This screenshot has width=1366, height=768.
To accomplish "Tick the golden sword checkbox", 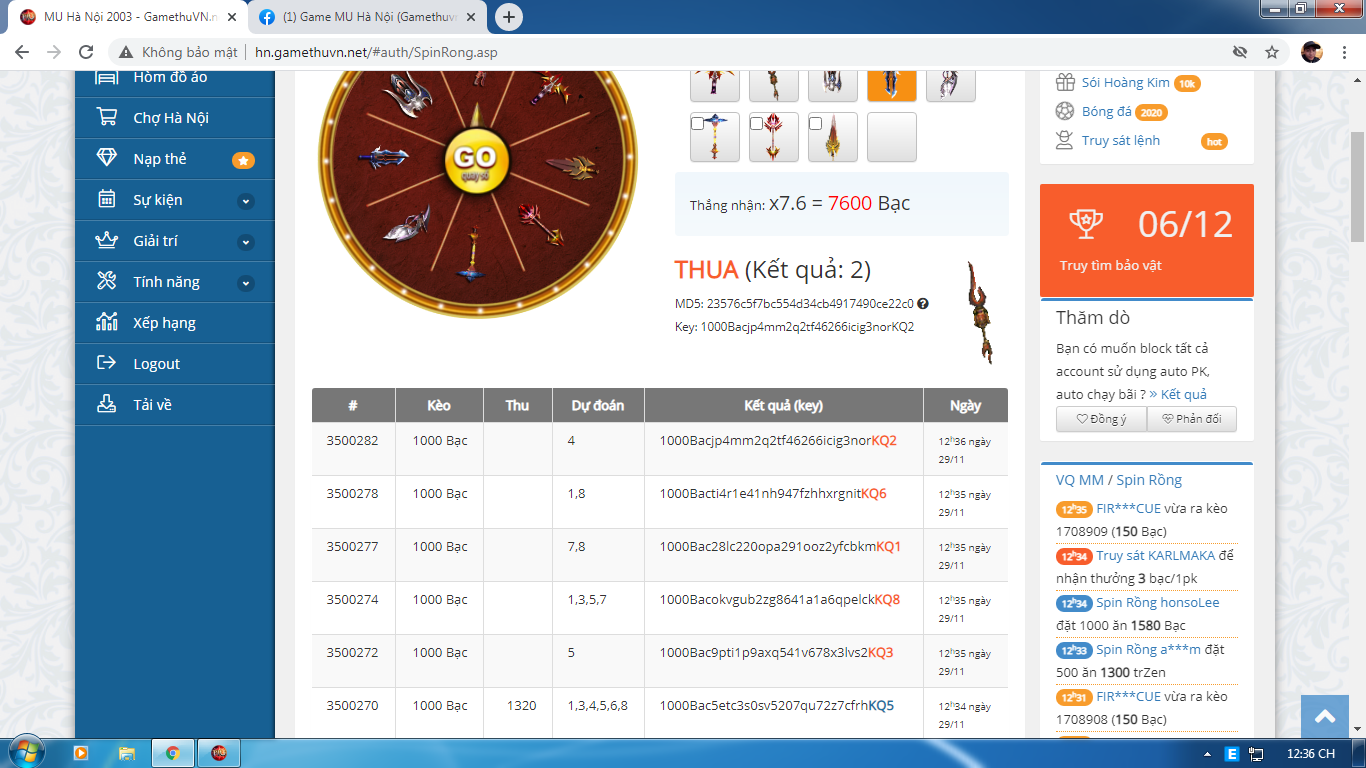I will [x=816, y=124].
